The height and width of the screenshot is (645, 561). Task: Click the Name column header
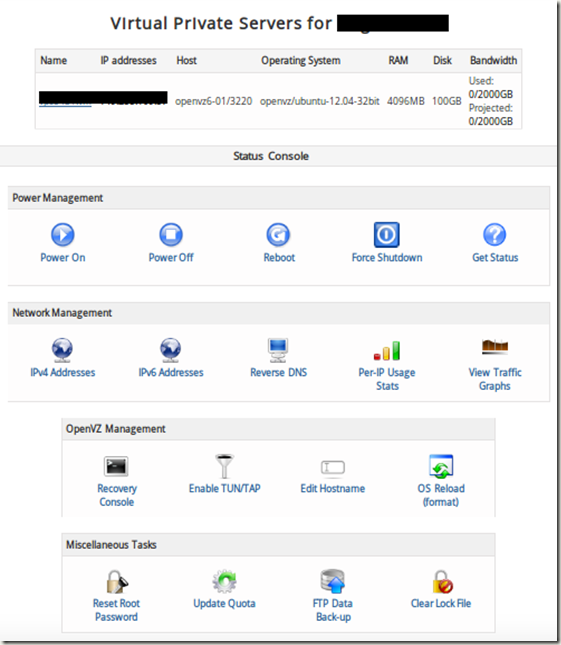(x=53, y=60)
